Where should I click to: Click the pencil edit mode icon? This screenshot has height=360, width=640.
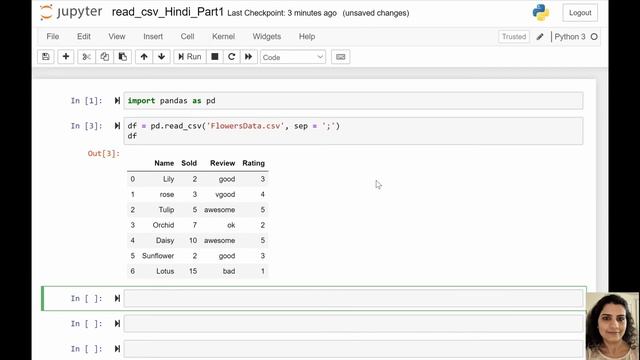pyautogui.click(x=540, y=37)
